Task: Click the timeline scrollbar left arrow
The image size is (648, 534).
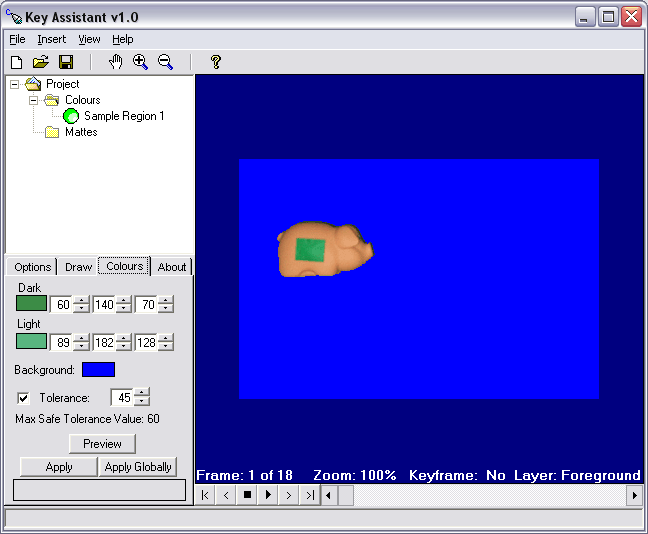Action: coord(329,495)
